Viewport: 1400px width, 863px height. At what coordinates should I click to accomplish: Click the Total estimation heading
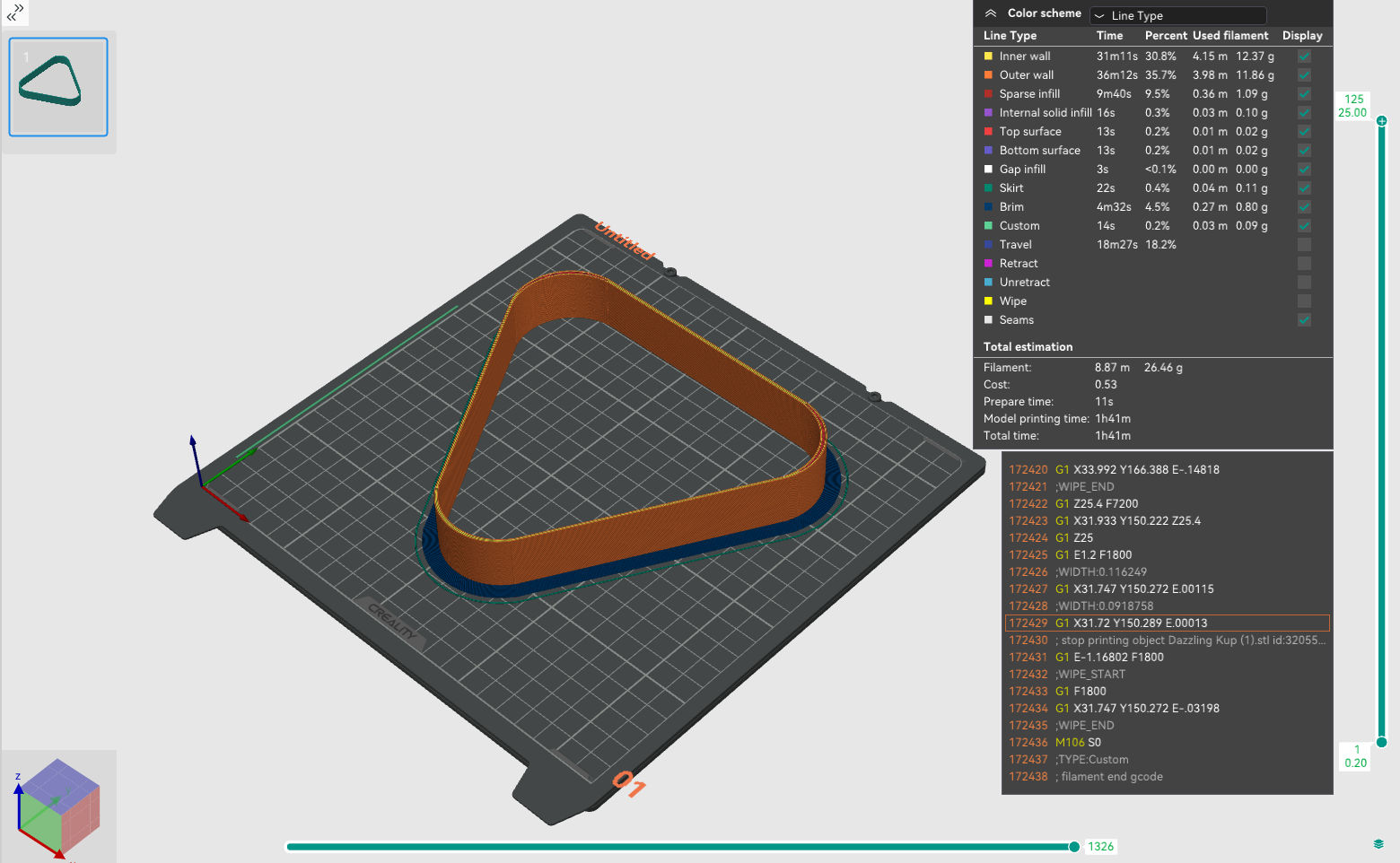(1028, 347)
